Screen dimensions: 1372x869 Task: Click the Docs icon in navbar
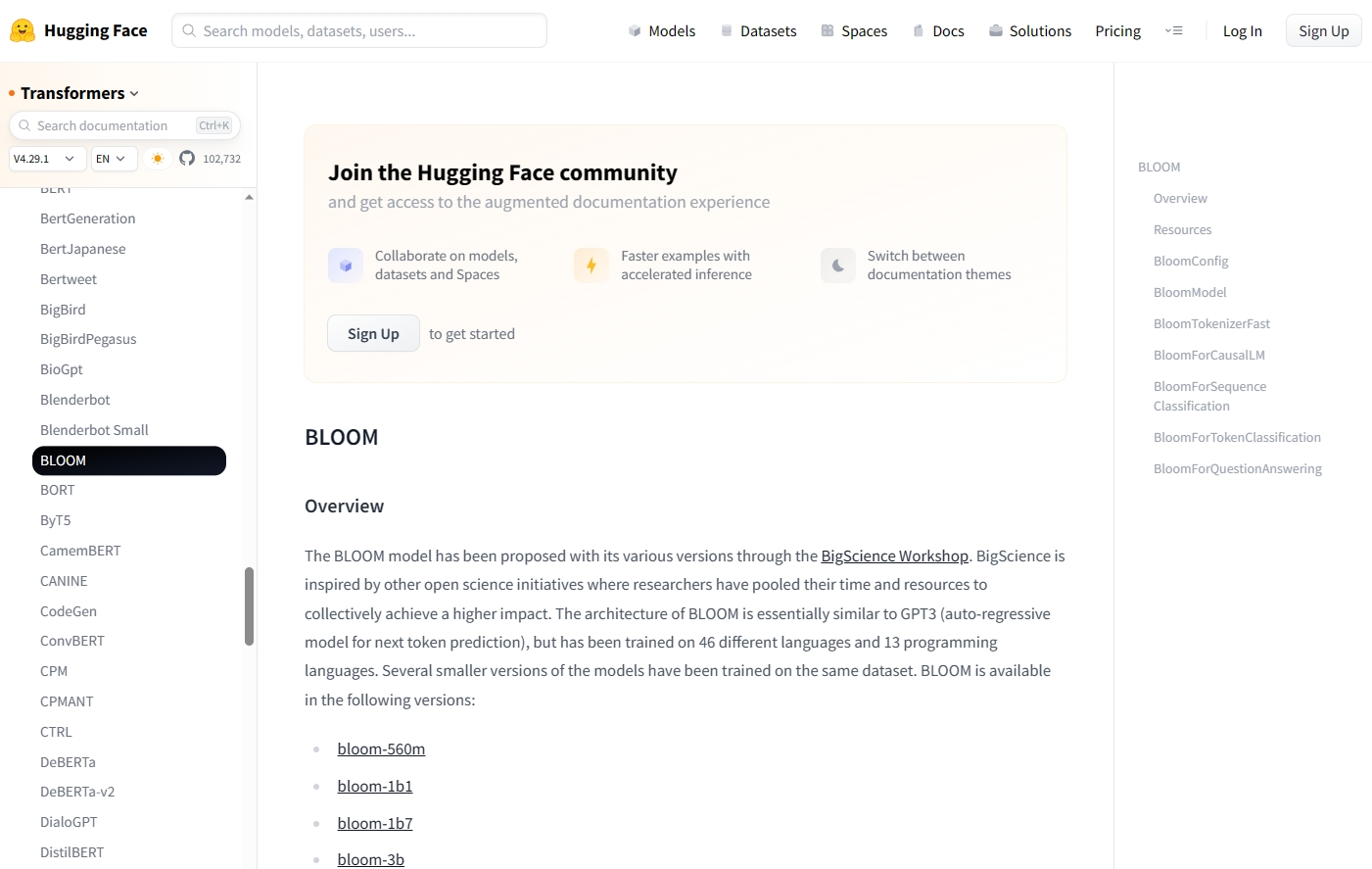[919, 31]
